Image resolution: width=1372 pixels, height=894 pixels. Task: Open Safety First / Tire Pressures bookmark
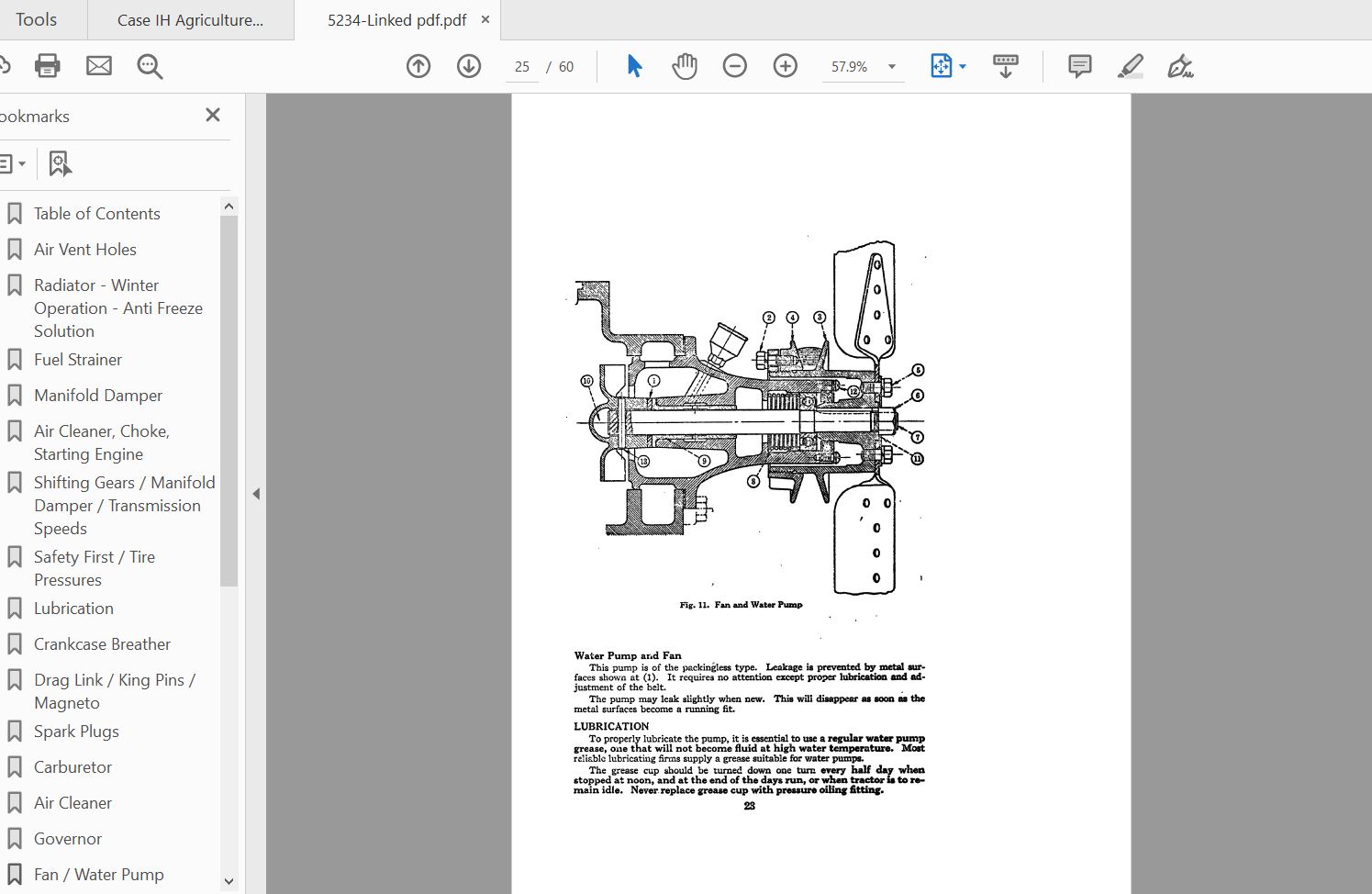click(x=95, y=568)
